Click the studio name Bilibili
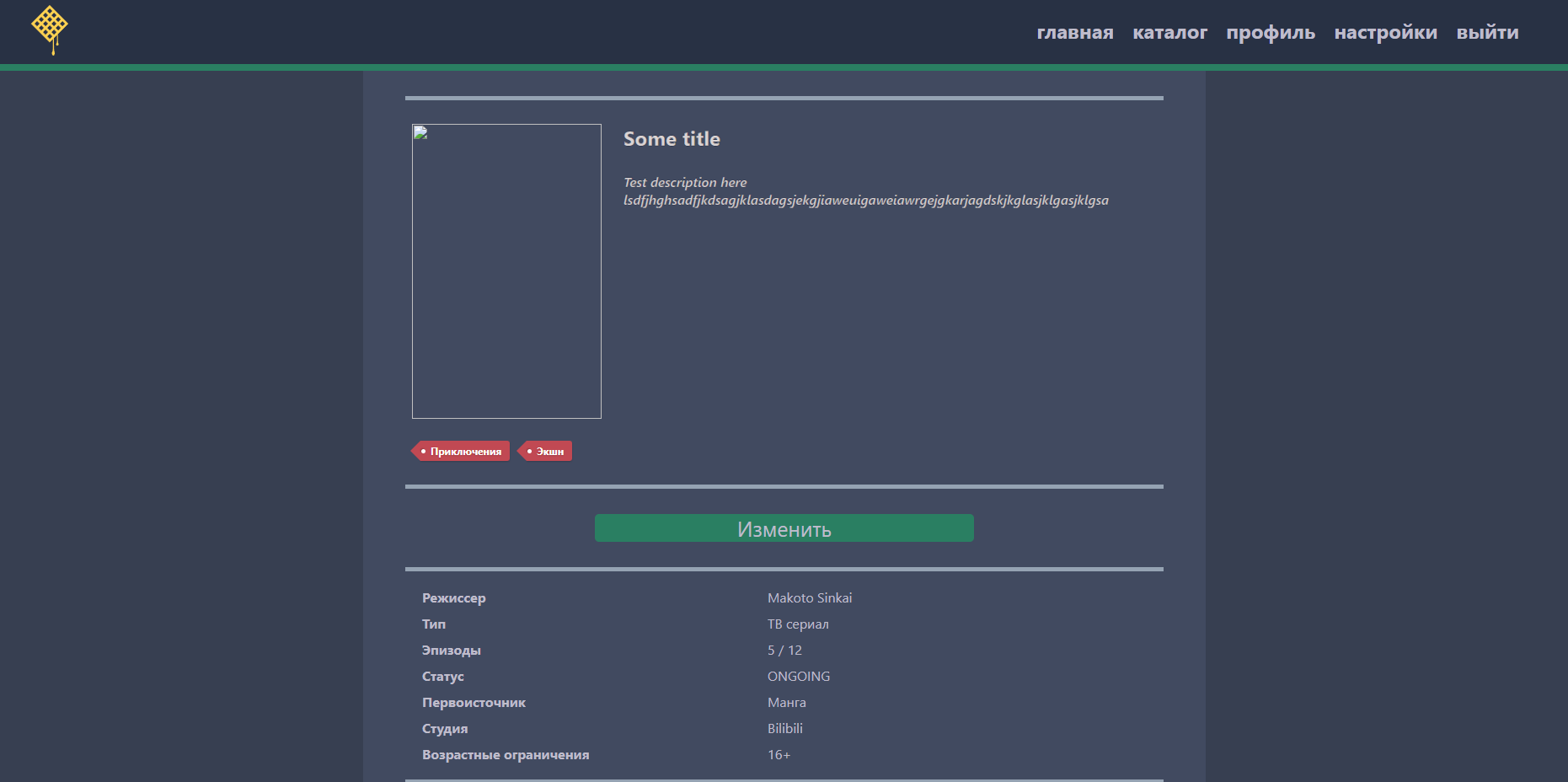Viewport: 1568px width, 782px height. pos(784,728)
